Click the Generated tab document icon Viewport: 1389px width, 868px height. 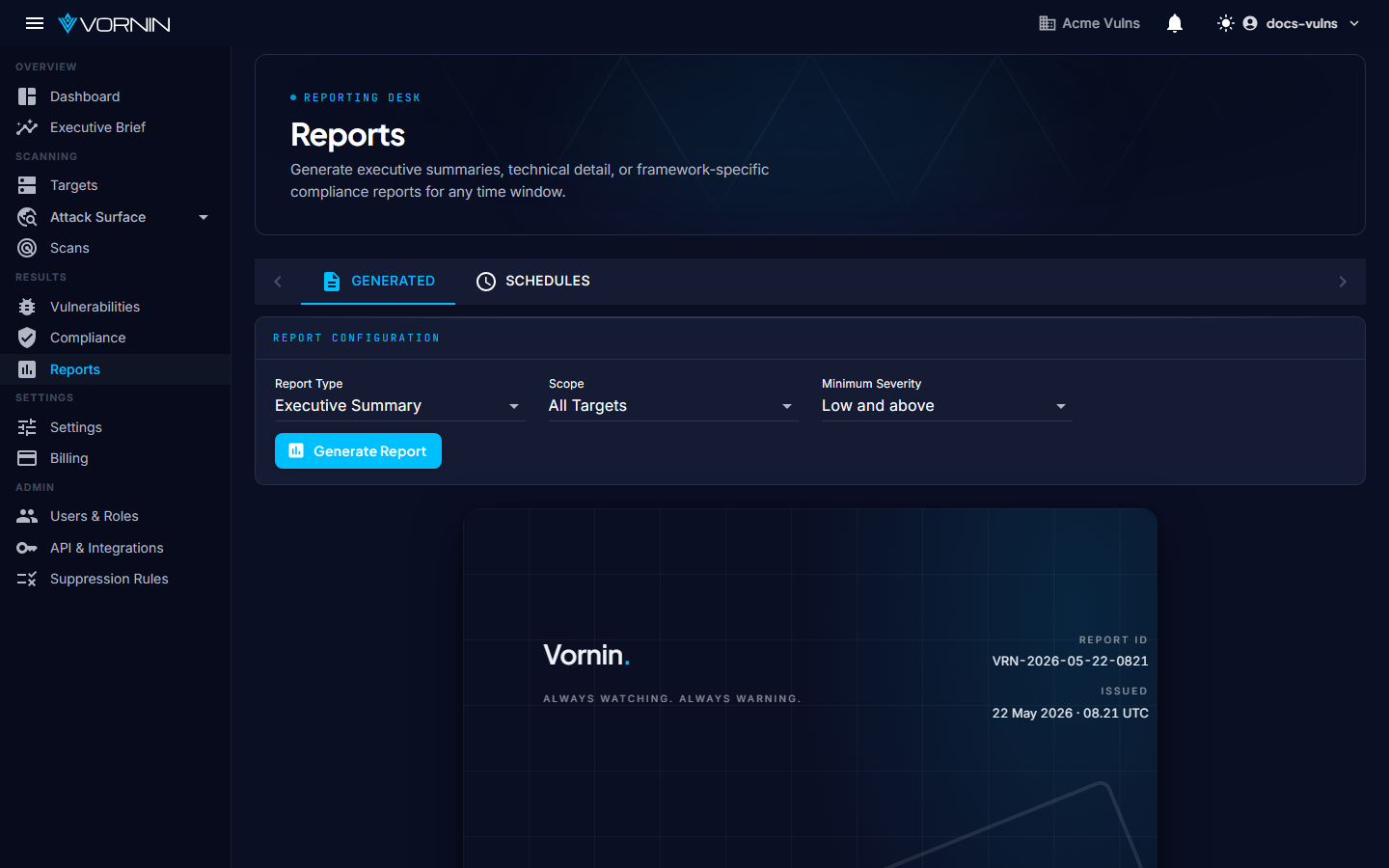[x=332, y=282]
